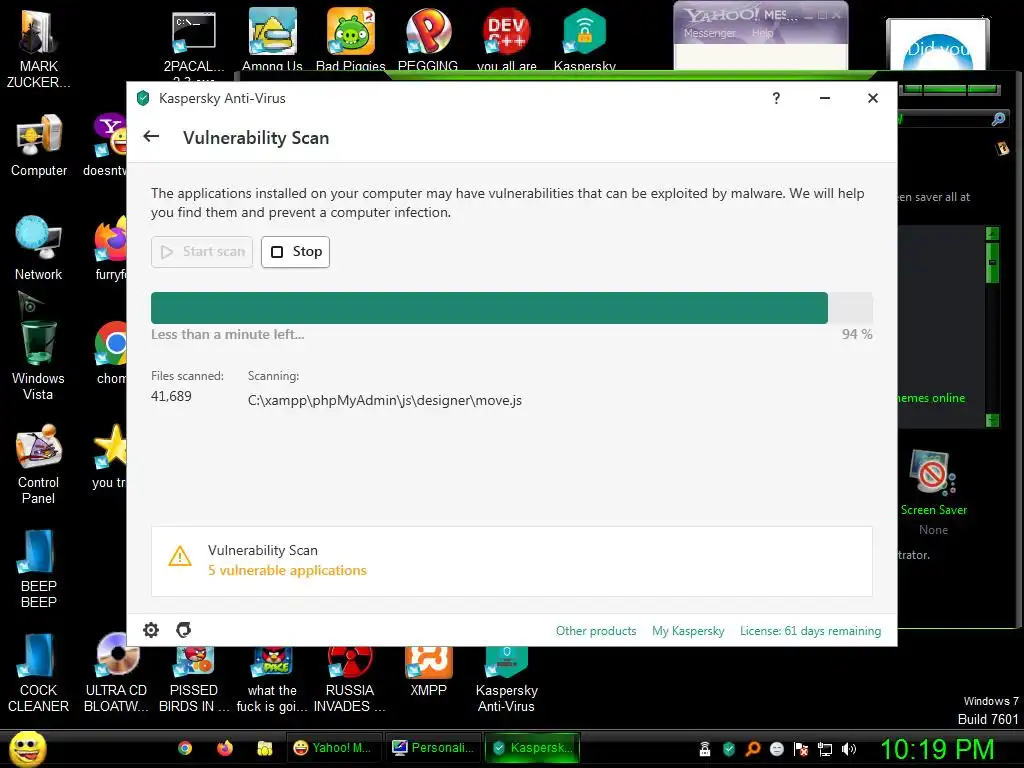Click the 10:19 PM clock
The height and width of the screenshot is (768, 1024).
coord(937,749)
